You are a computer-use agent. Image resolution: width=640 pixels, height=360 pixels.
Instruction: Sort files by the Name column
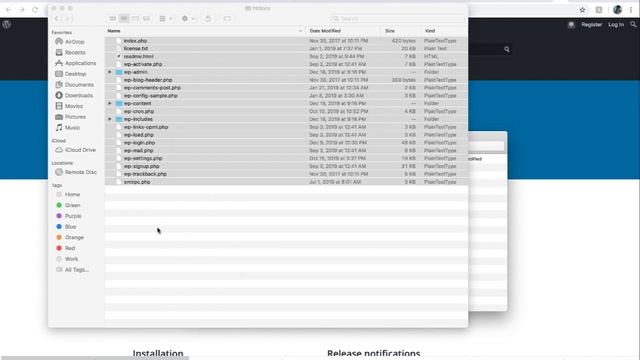pos(205,31)
